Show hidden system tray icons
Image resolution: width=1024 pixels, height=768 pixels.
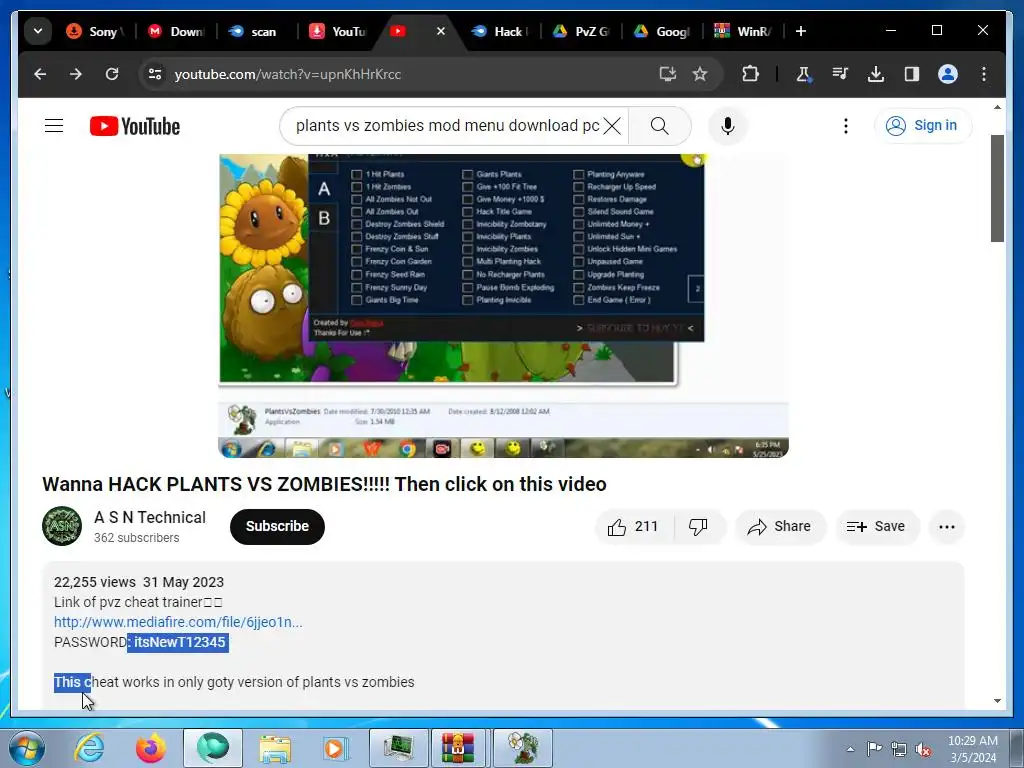[x=850, y=749]
